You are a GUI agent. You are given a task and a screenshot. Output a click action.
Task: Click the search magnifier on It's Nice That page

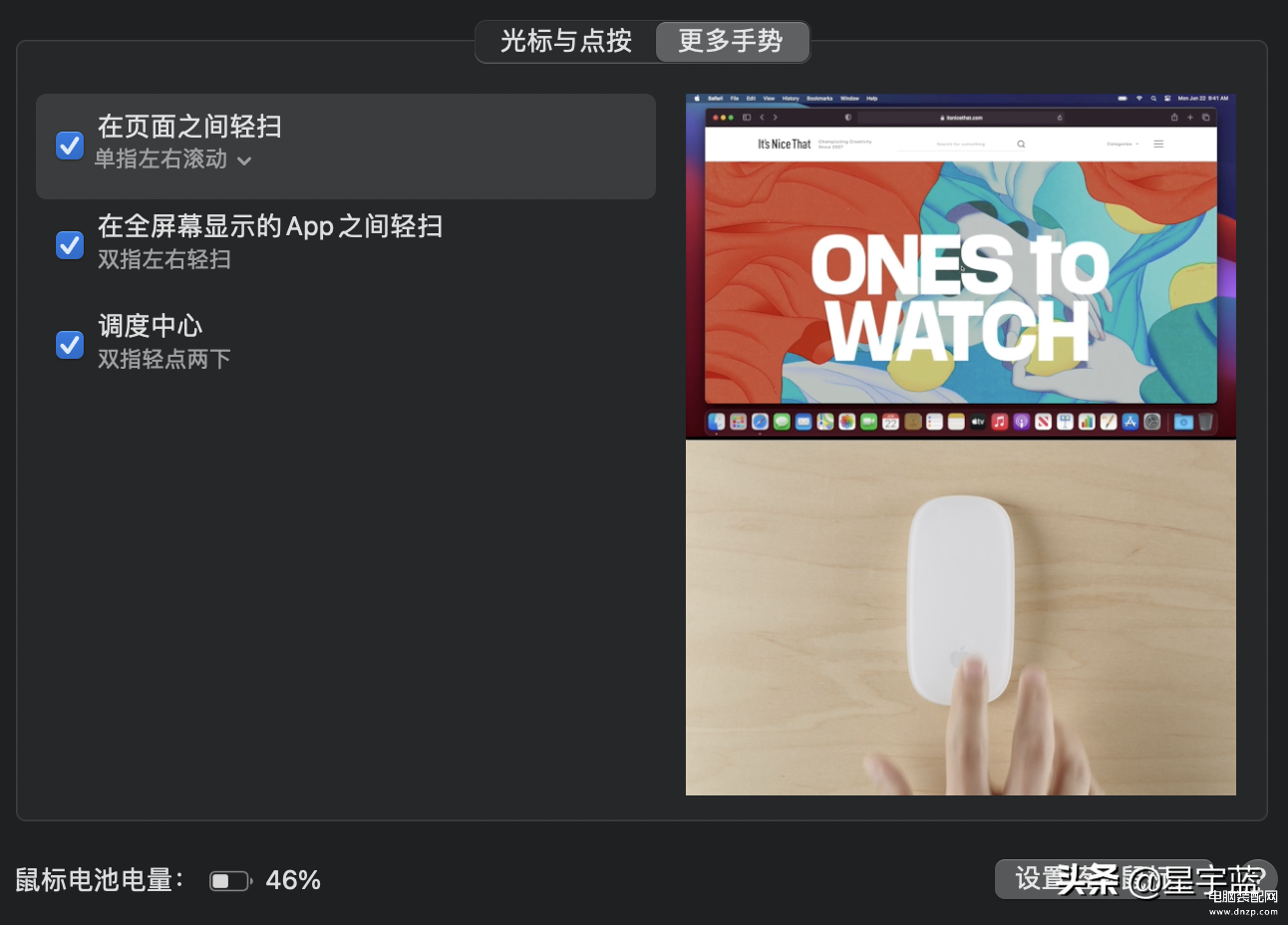tap(1021, 144)
